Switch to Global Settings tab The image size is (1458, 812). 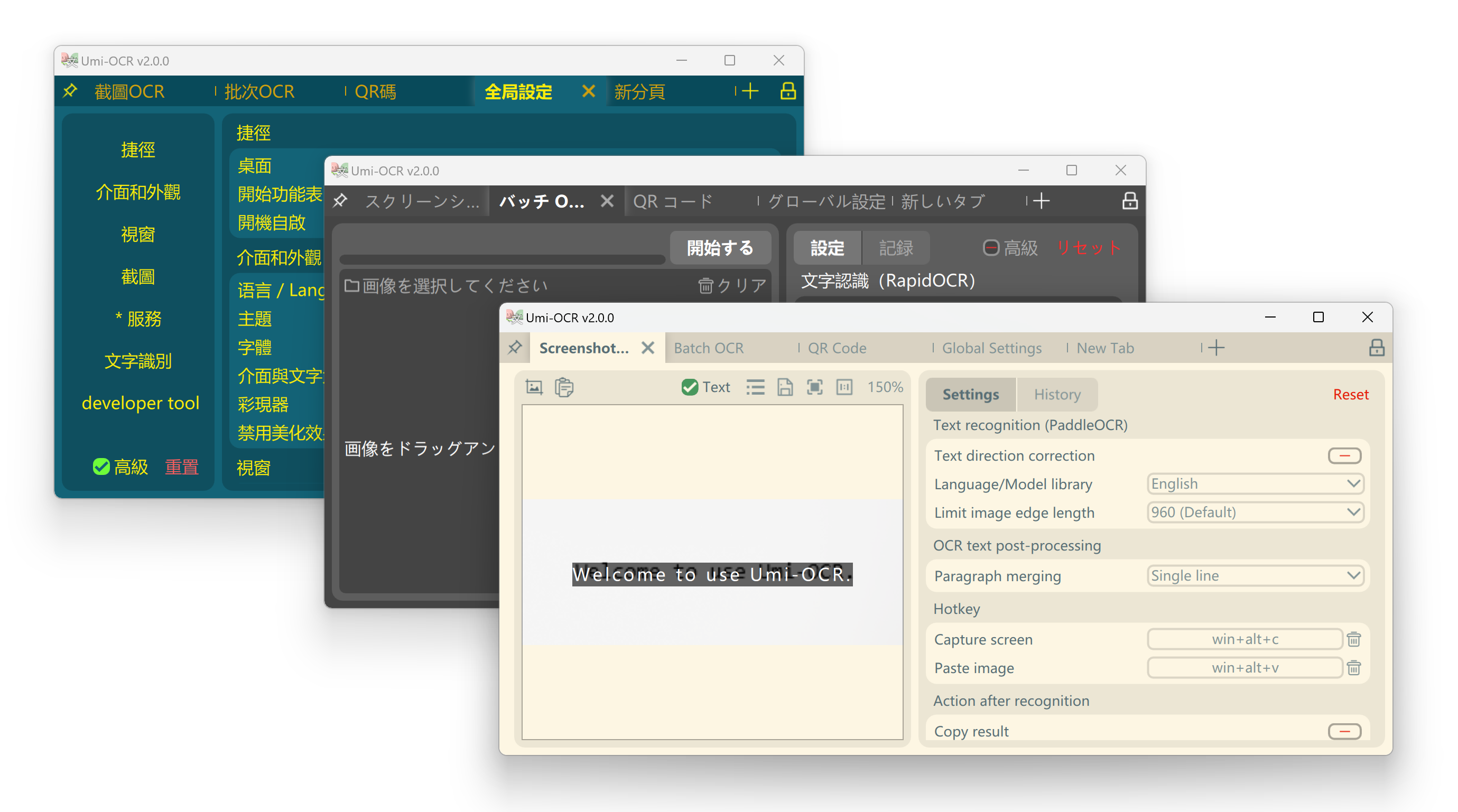tap(991, 347)
